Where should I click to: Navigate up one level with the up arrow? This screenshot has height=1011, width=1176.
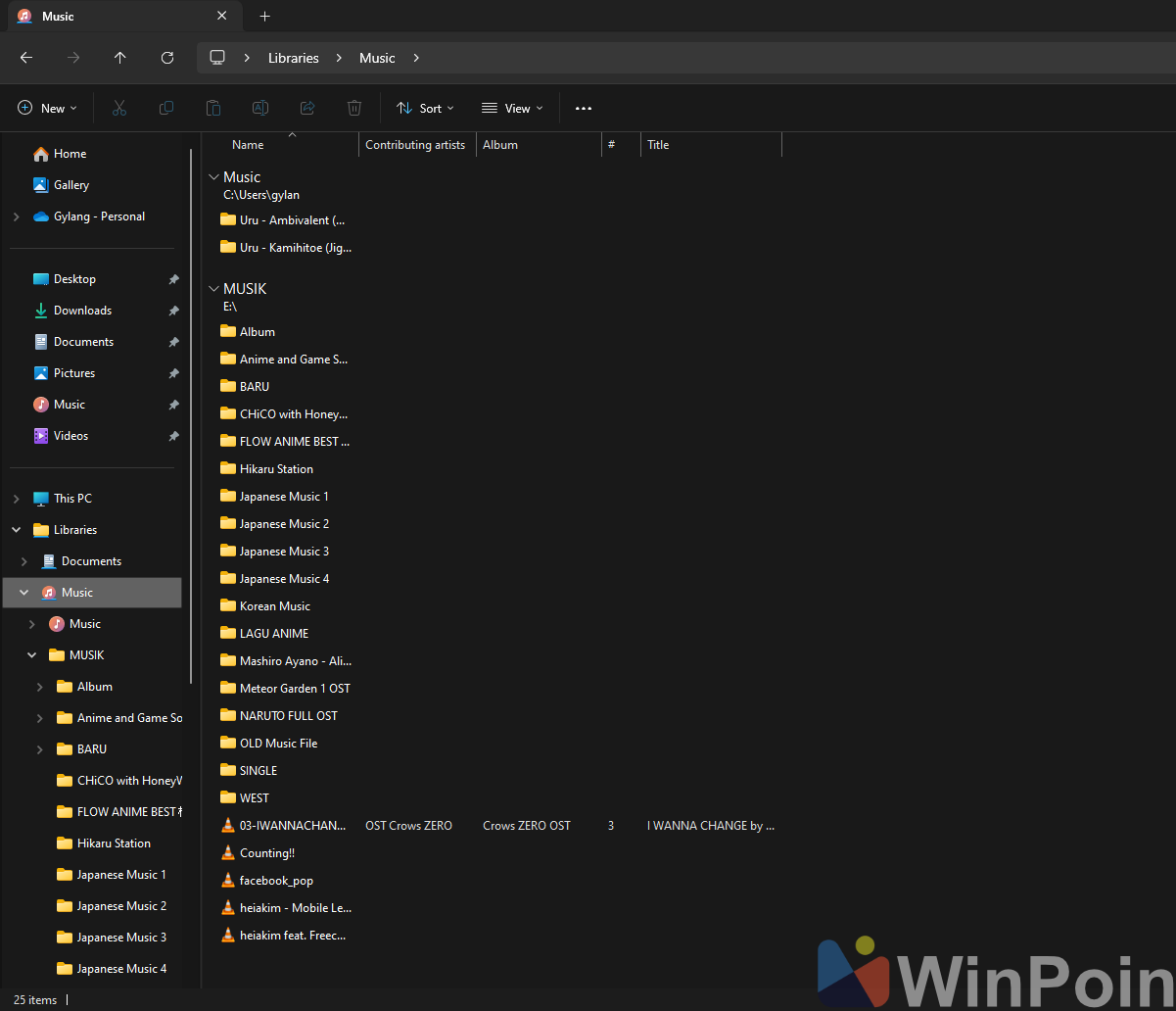tap(119, 58)
